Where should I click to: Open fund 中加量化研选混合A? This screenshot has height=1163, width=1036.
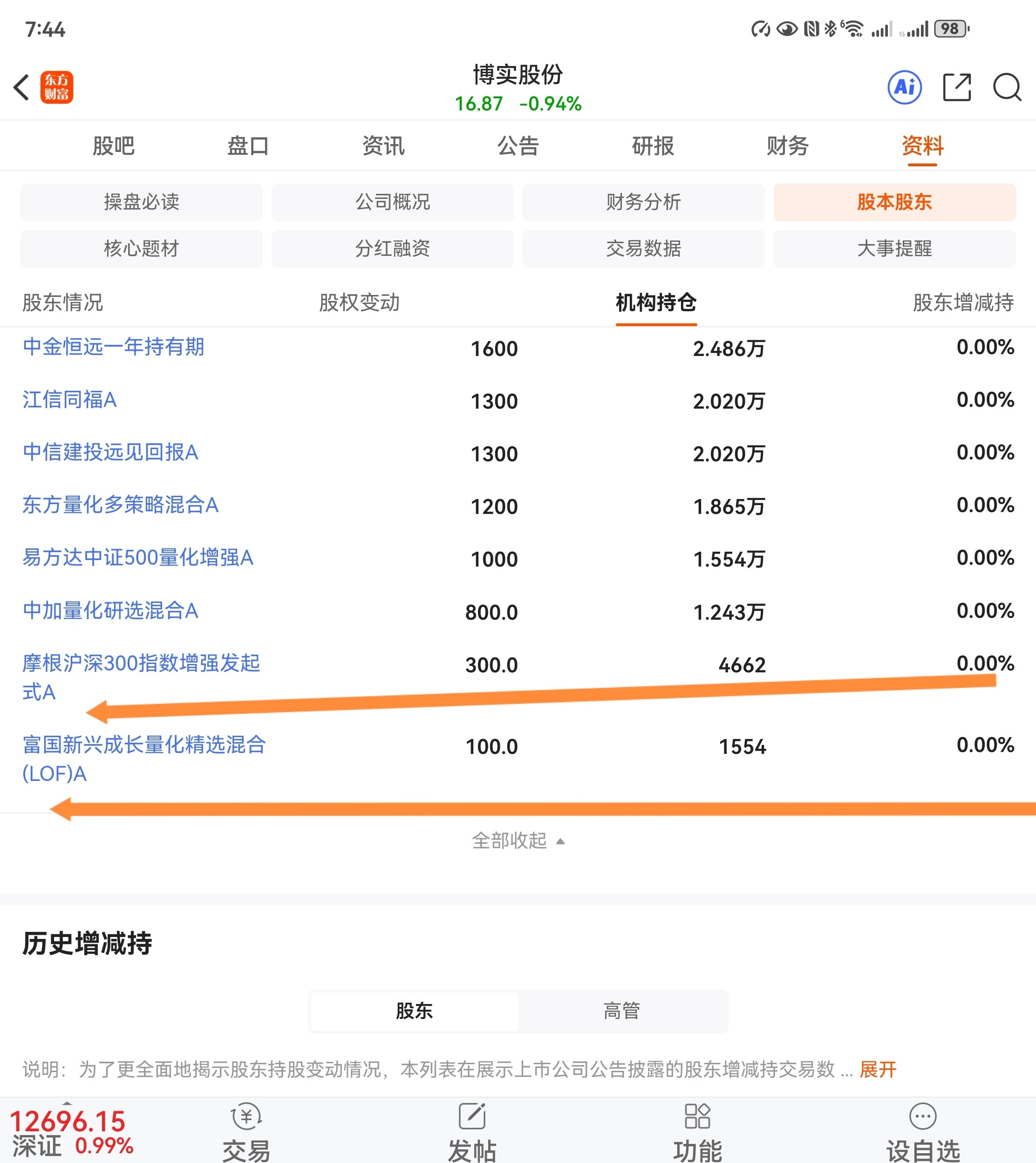coord(110,611)
